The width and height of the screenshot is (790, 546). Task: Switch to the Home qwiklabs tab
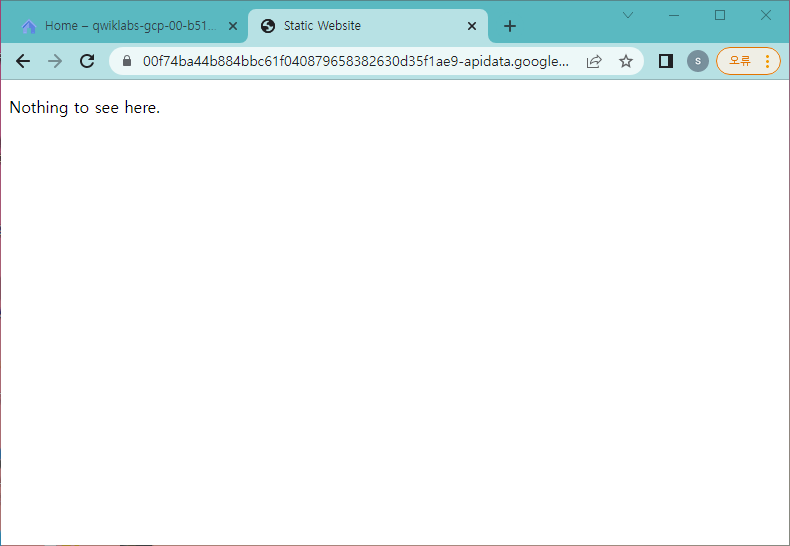pyautogui.click(x=125, y=26)
